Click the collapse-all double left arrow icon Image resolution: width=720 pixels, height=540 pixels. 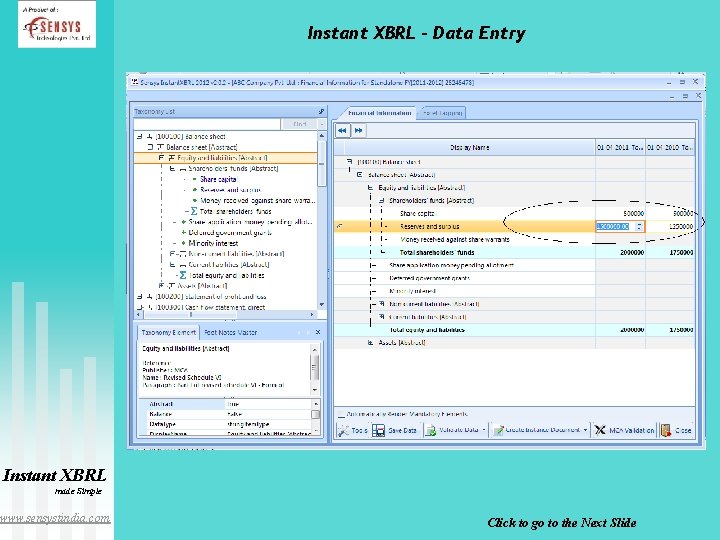pos(342,131)
